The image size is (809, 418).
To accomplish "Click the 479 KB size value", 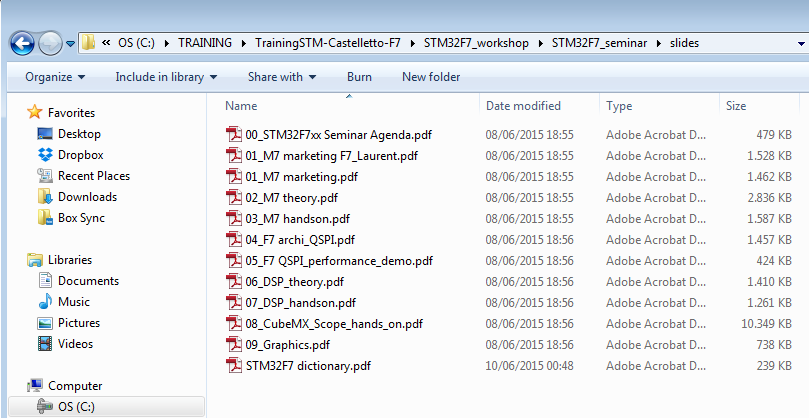I will click(774, 135).
